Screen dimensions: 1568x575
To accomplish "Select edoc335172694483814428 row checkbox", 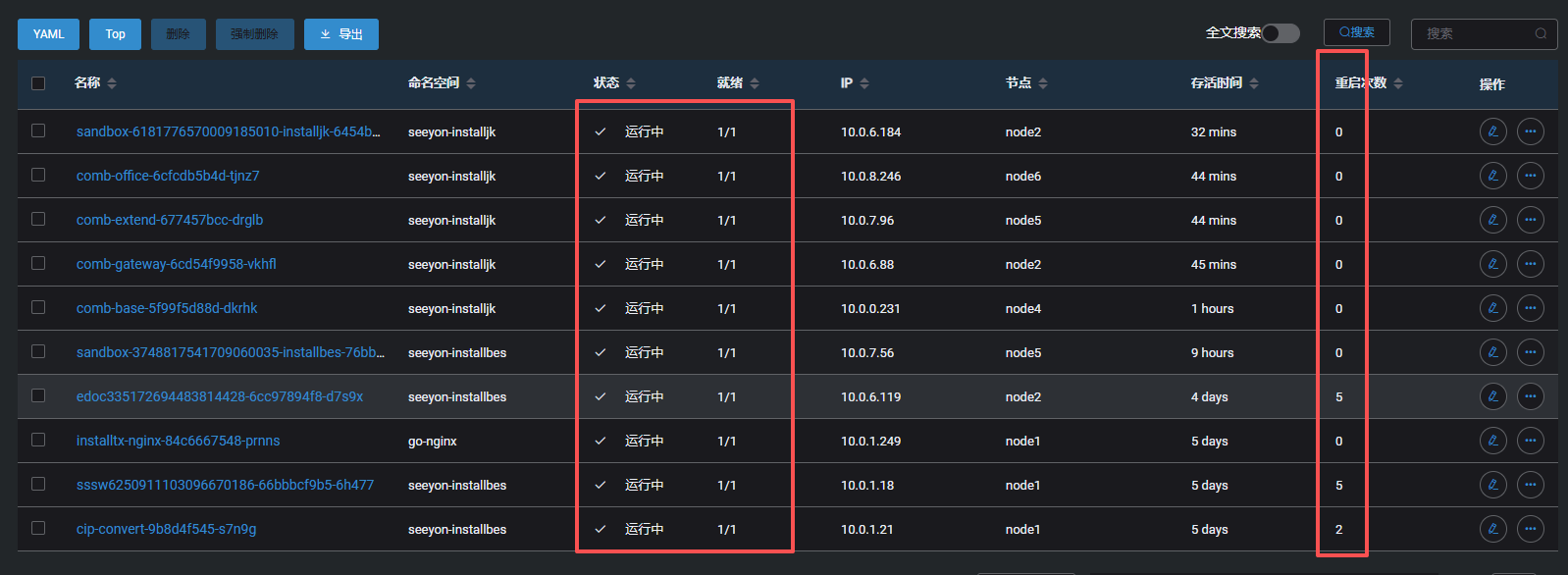I will pos(38,395).
